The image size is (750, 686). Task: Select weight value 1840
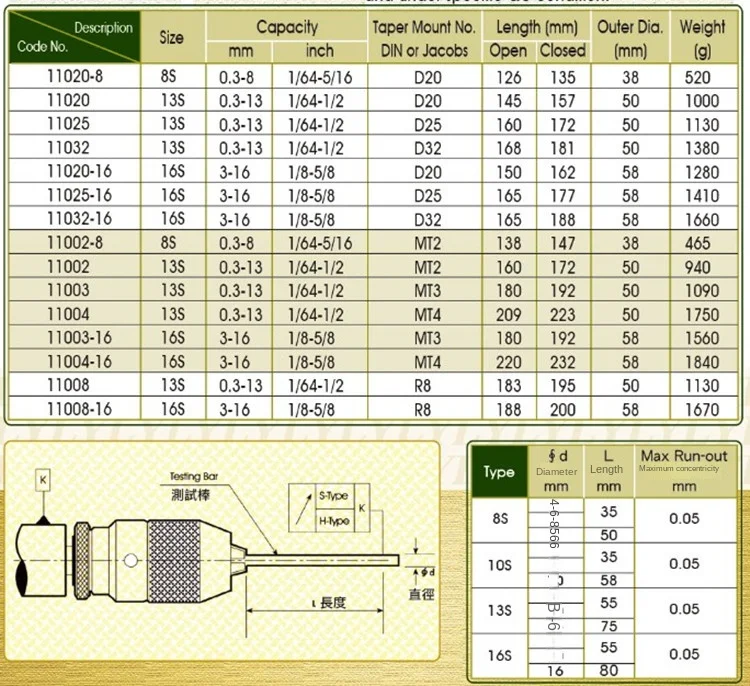(x=702, y=362)
